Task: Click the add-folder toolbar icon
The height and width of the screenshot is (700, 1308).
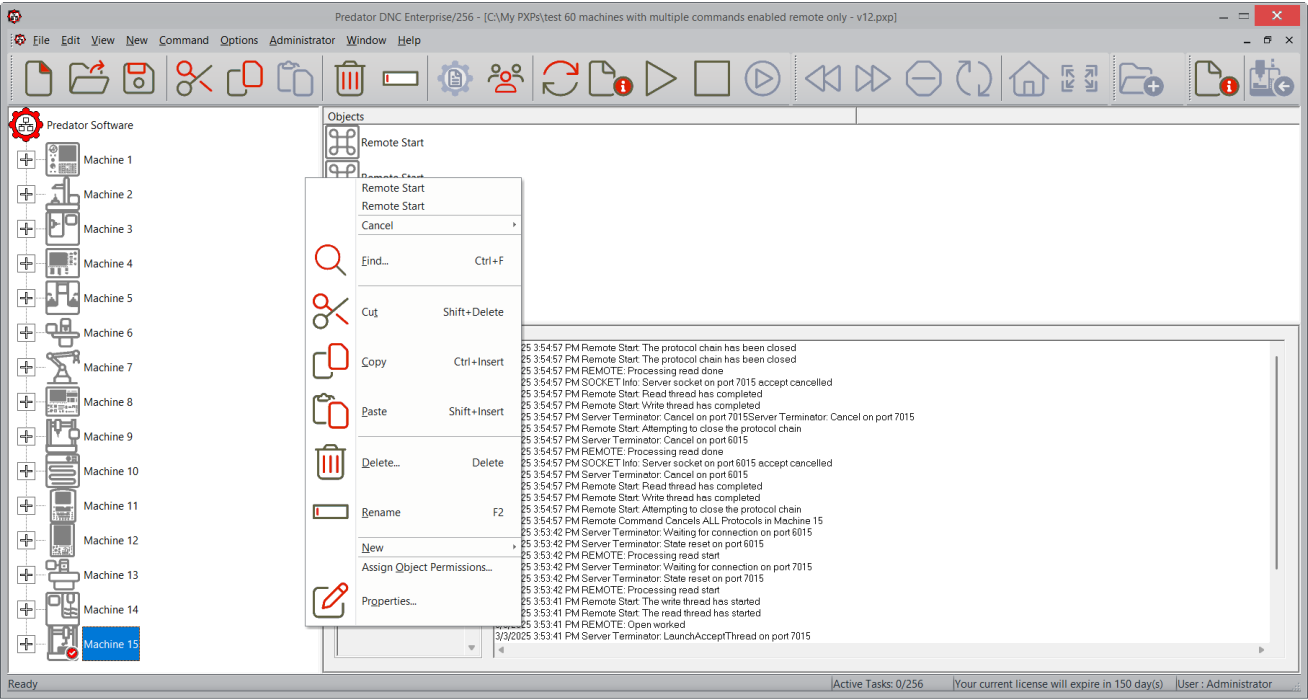Action: point(1141,78)
